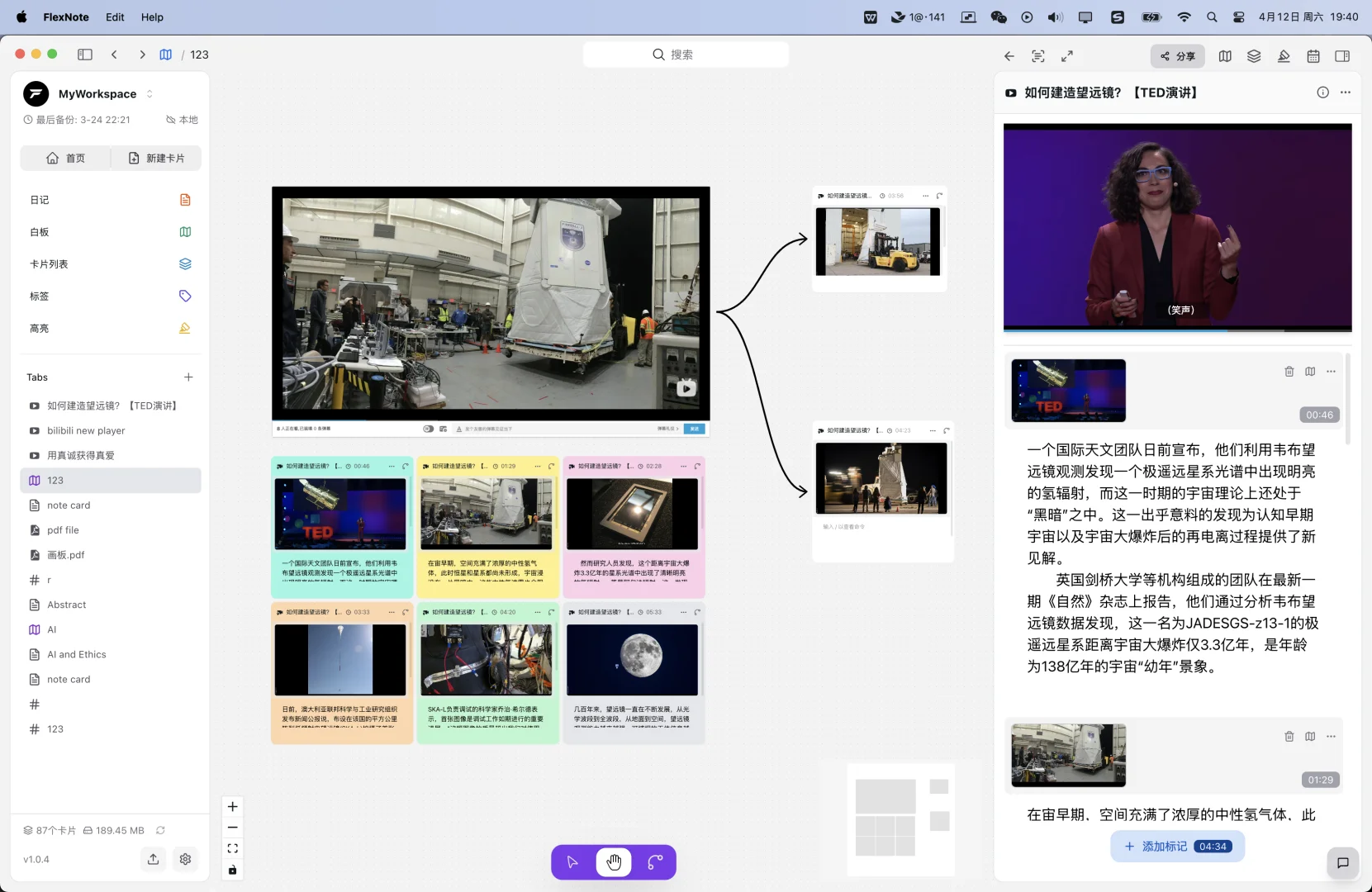Open more options for the video panel title
Viewport: 1372px width, 892px height.
(x=1346, y=93)
